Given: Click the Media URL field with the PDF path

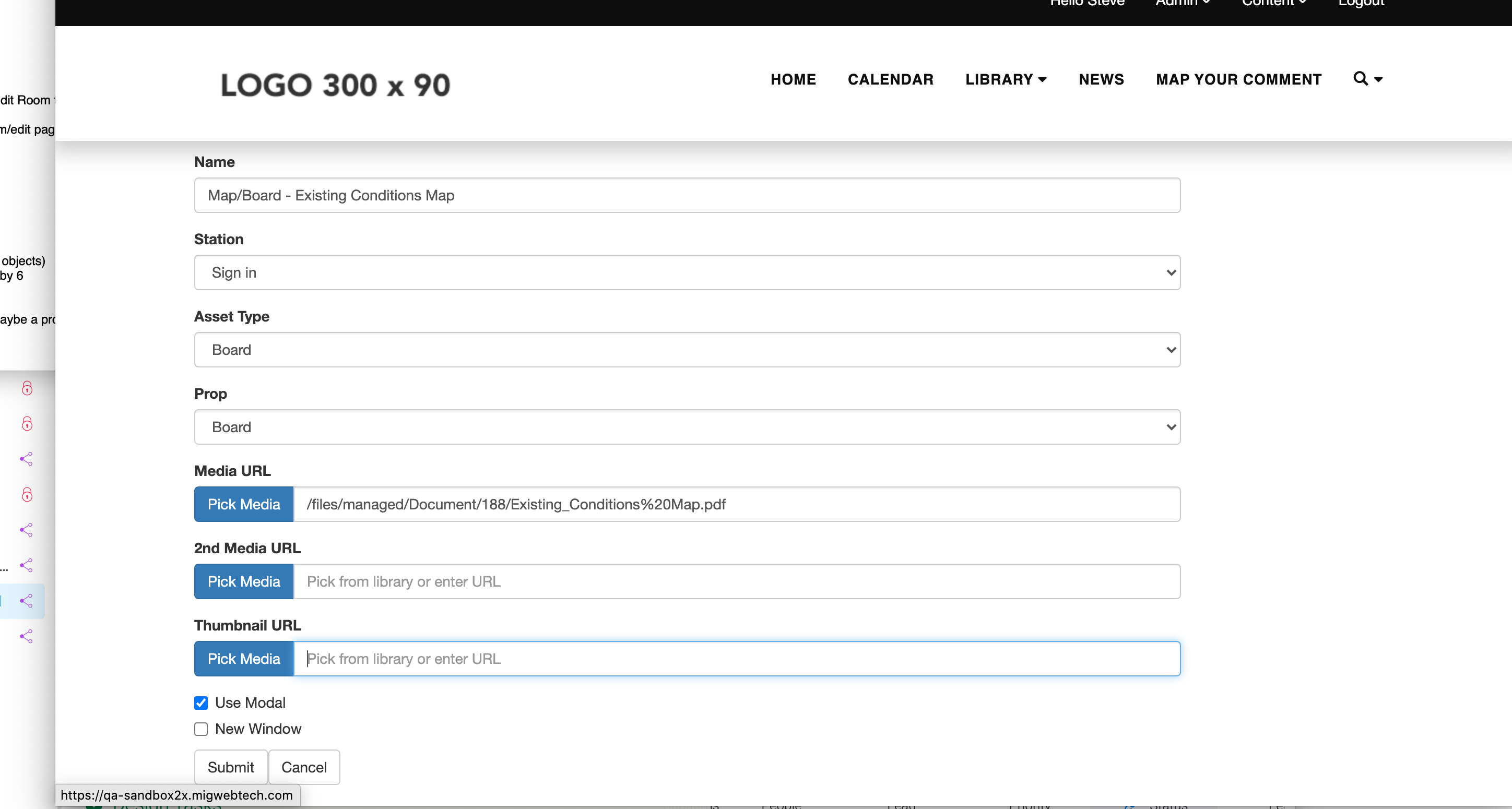Looking at the screenshot, I should (737, 504).
